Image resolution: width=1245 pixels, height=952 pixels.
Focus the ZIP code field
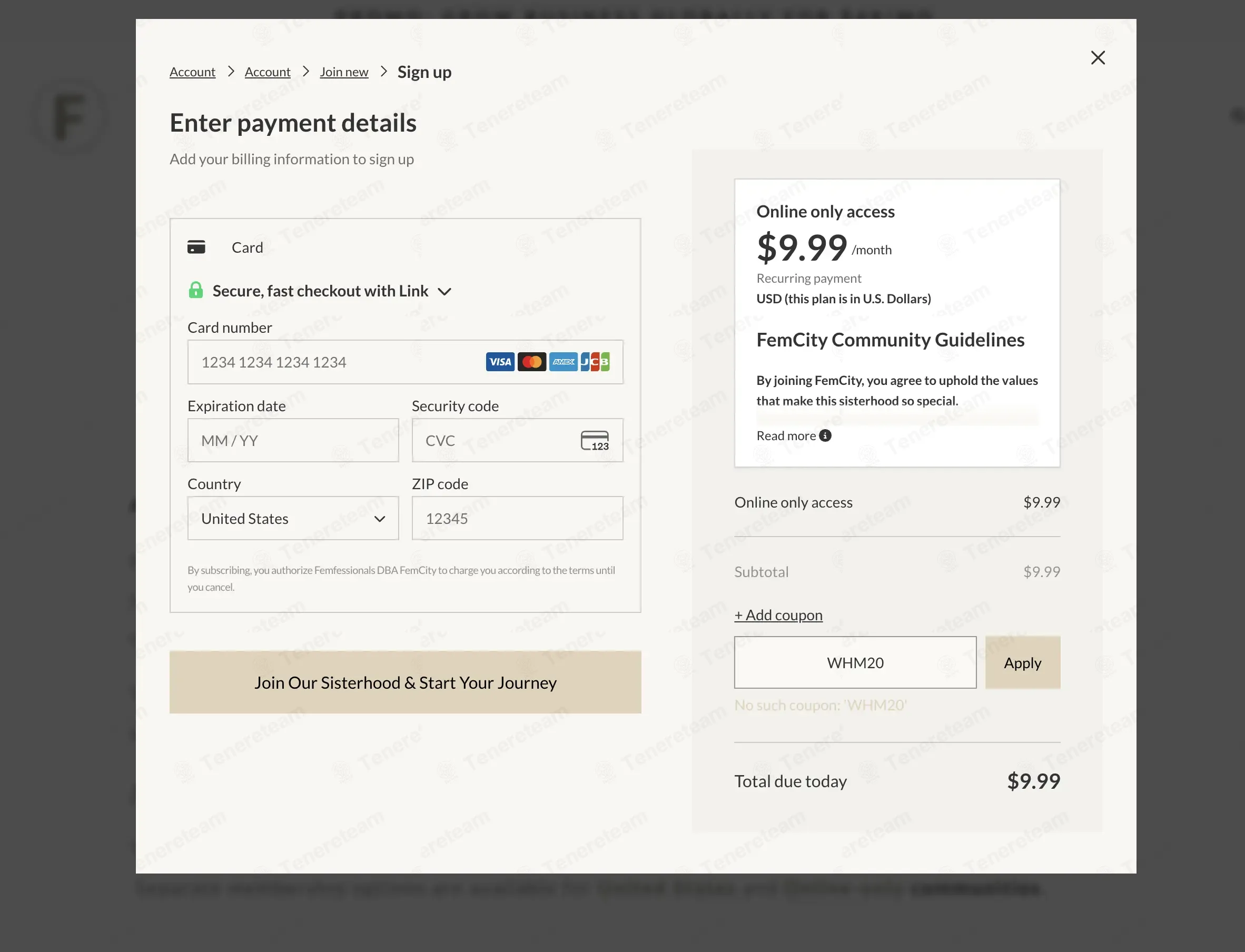point(517,519)
